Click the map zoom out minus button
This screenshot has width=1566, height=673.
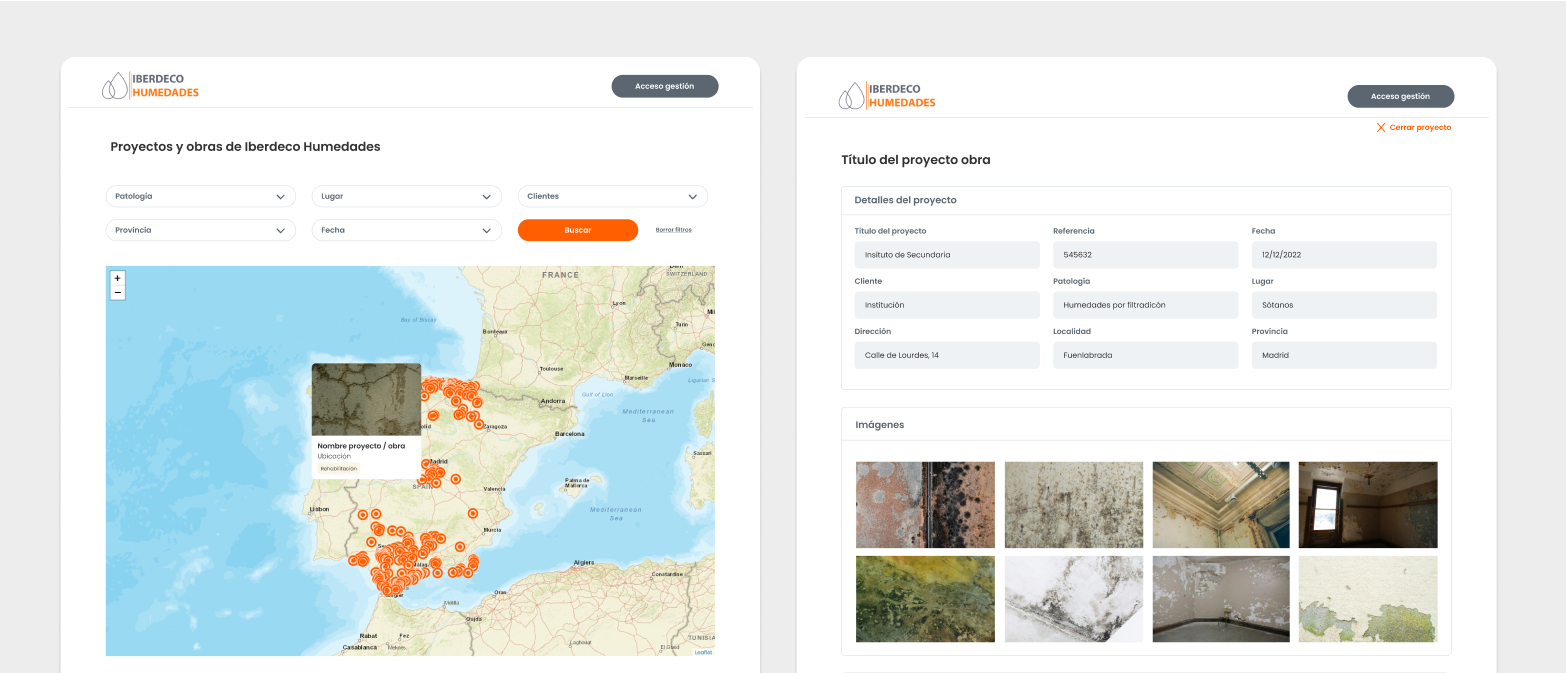pyautogui.click(x=118, y=293)
